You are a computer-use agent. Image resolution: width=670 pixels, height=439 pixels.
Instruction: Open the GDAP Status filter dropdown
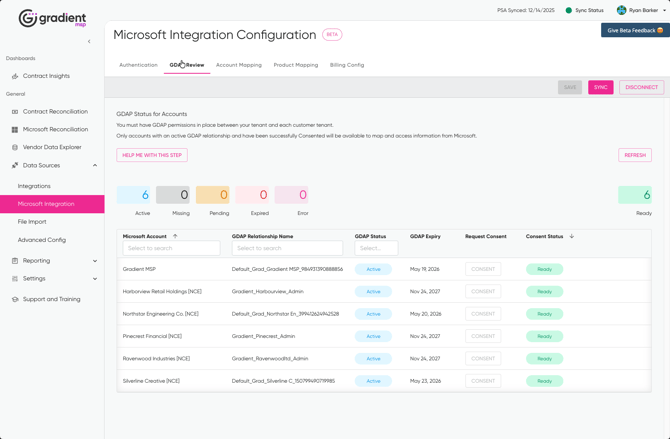(x=376, y=248)
